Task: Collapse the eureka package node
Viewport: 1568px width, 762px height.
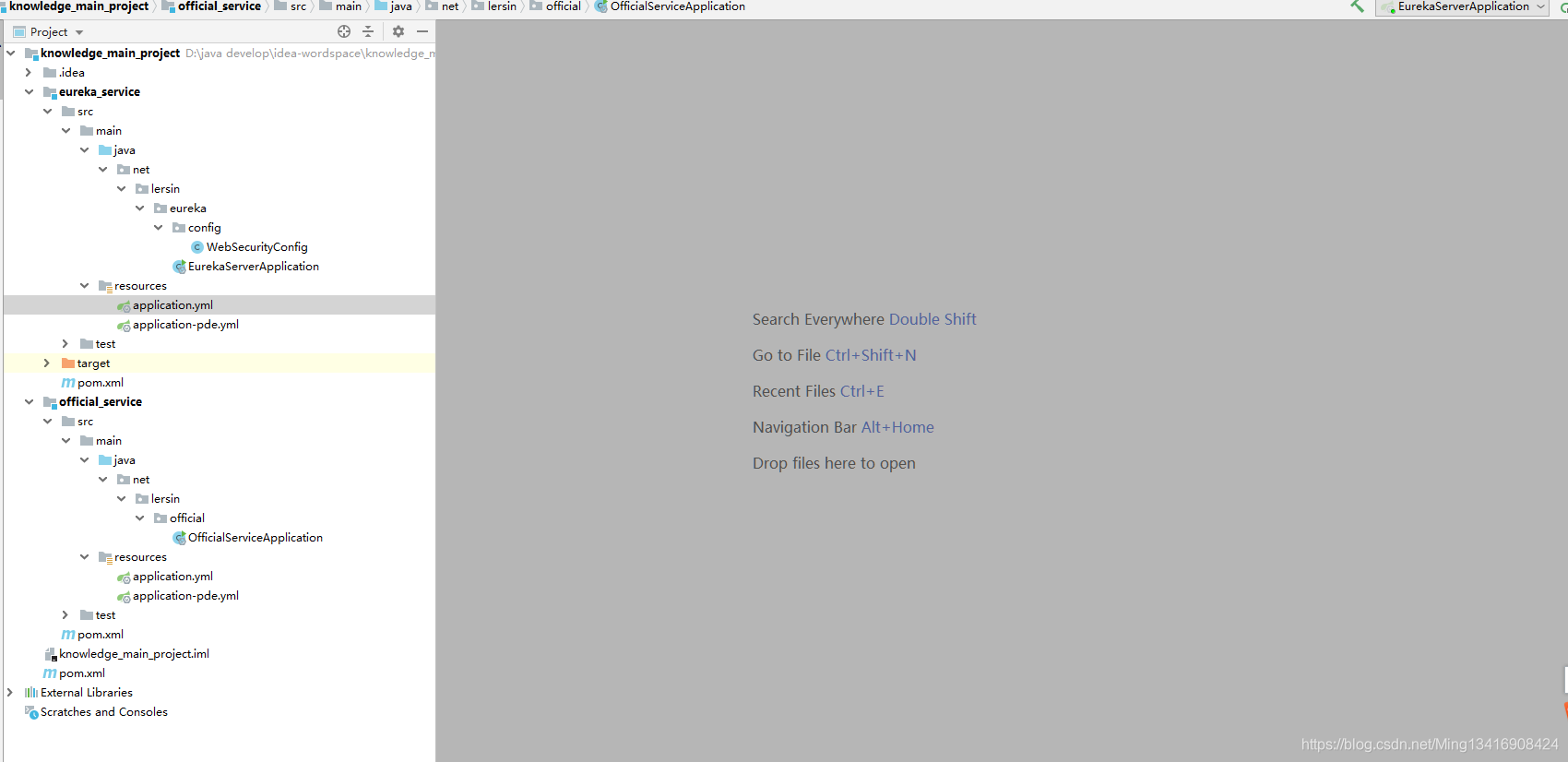Action: coord(139,208)
